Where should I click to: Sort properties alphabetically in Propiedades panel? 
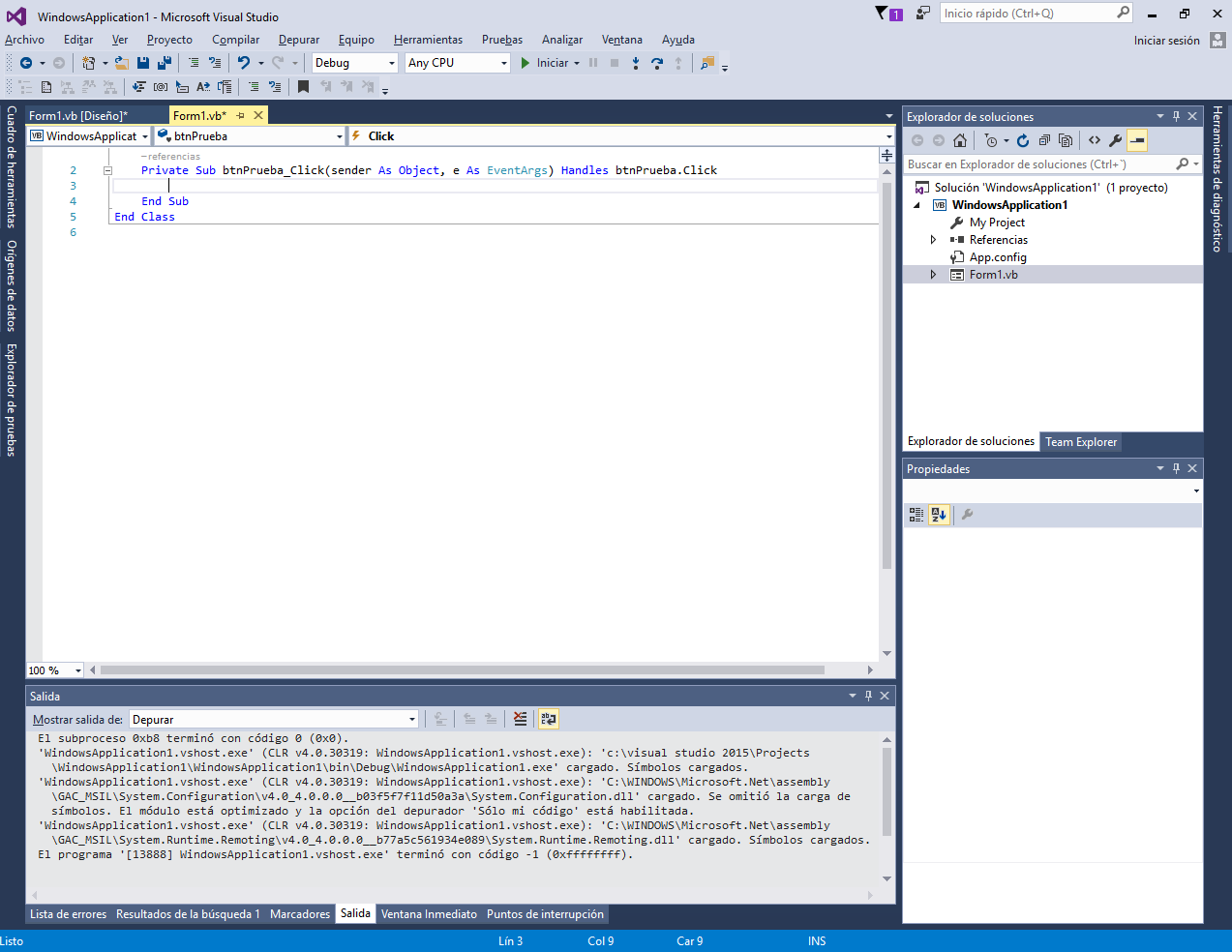point(938,515)
